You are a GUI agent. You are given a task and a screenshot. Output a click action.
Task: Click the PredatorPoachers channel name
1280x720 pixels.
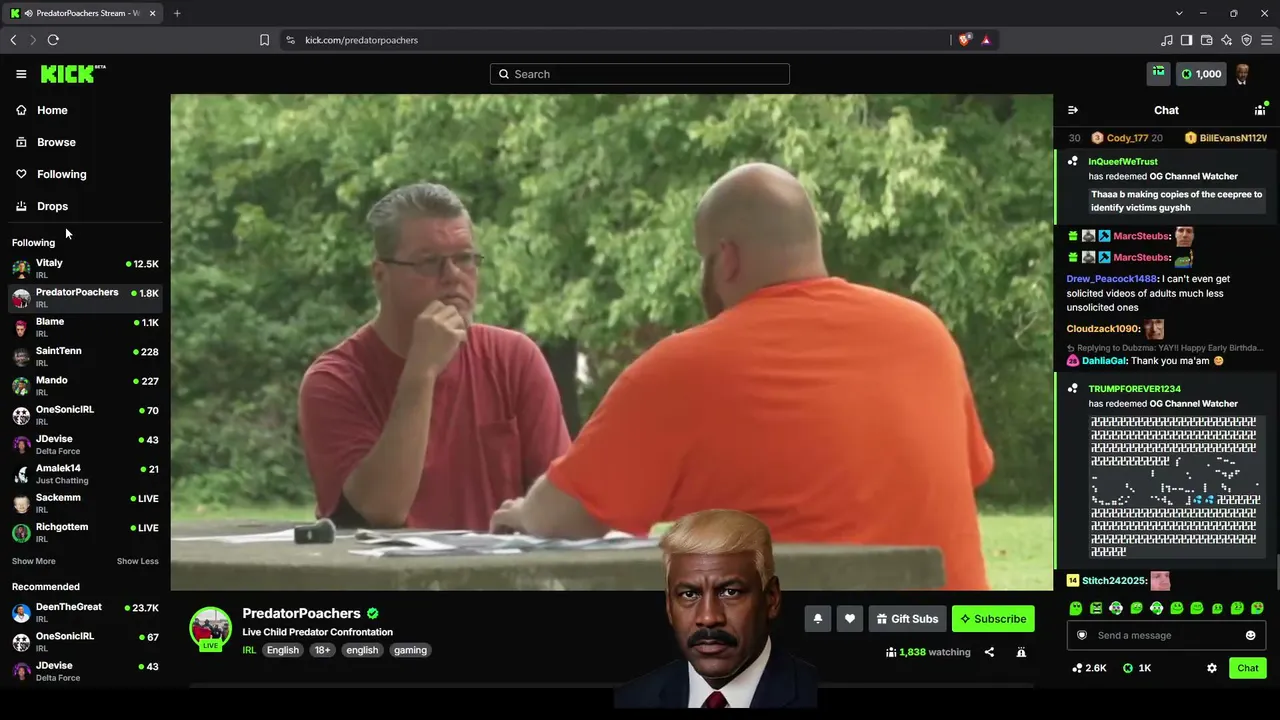coord(301,613)
